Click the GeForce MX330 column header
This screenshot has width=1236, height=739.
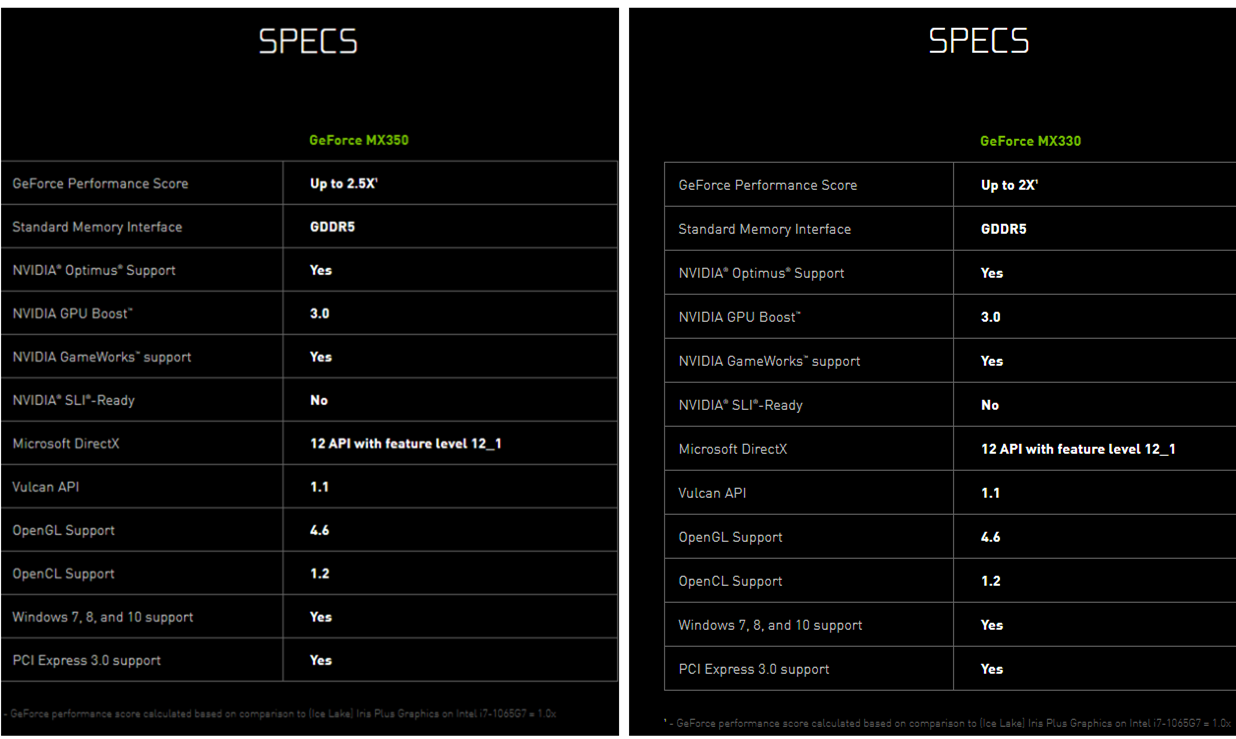pos(1030,141)
